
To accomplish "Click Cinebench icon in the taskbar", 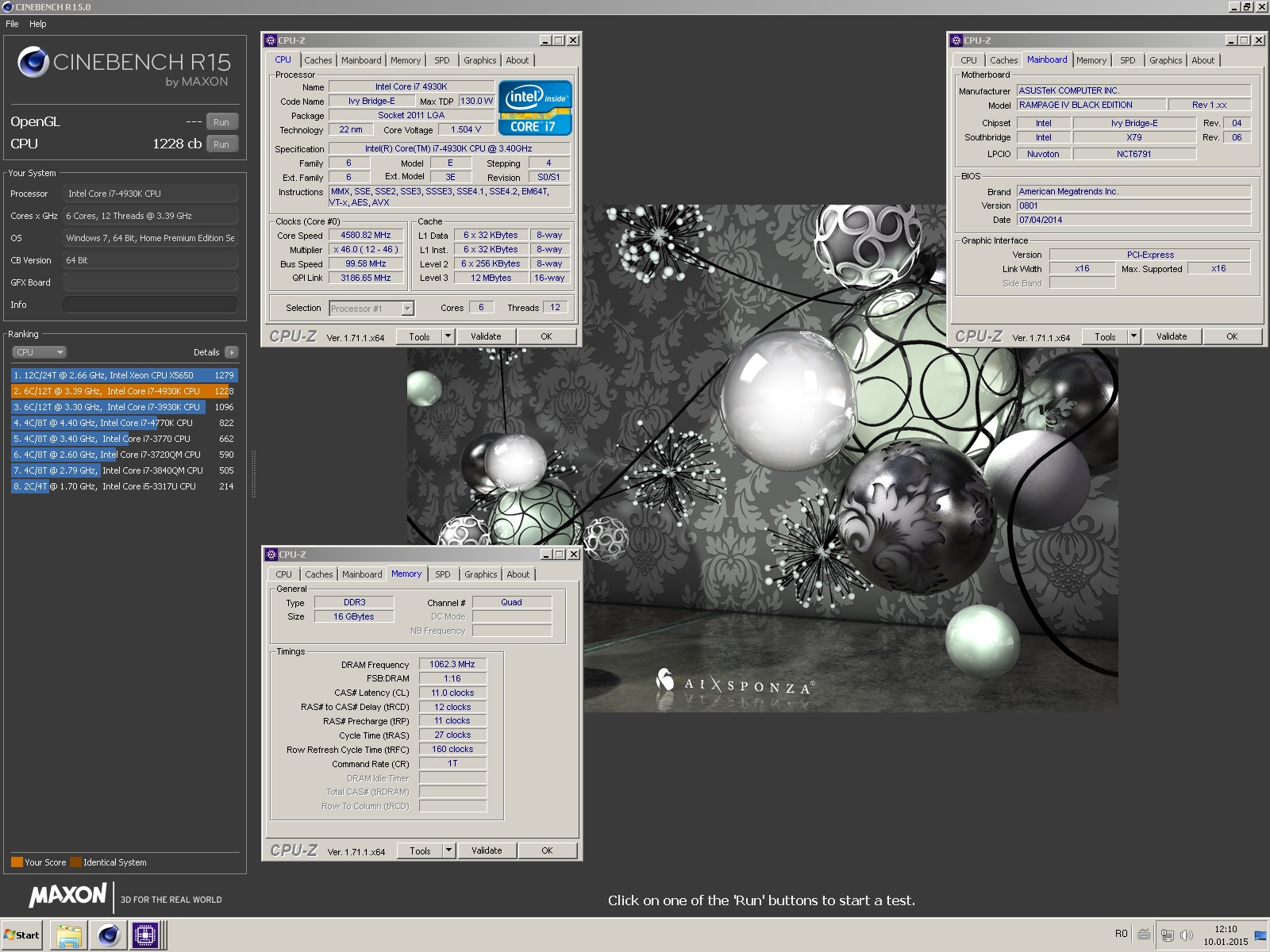I will pyautogui.click(x=108, y=935).
